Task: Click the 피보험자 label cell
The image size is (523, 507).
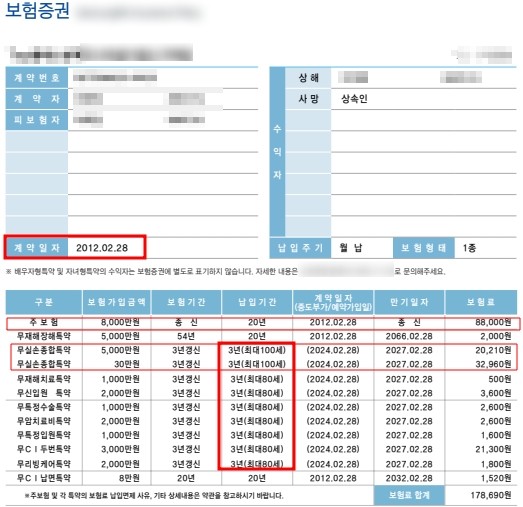Action: (37, 120)
